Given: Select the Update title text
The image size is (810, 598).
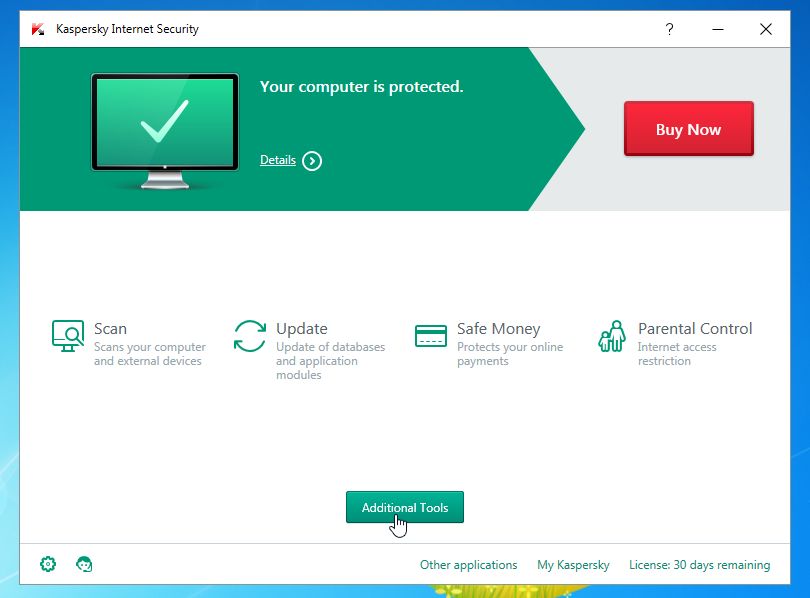Looking at the screenshot, I should 302,329.
